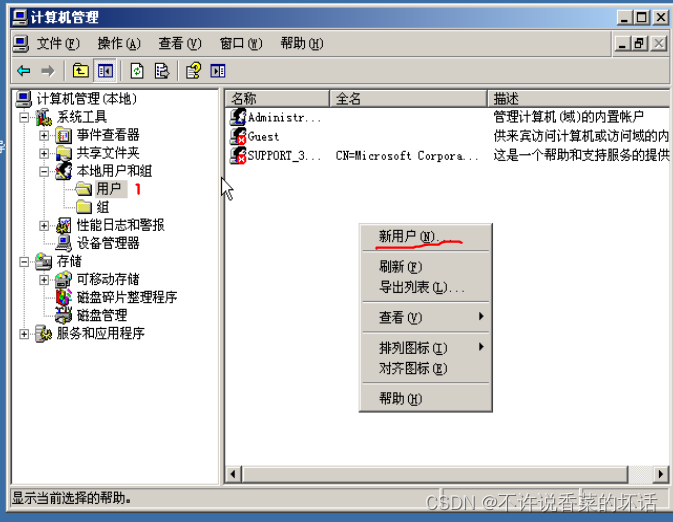Select the Guest user name text
This screenshot has height=522, width=673.
point(264,137)
